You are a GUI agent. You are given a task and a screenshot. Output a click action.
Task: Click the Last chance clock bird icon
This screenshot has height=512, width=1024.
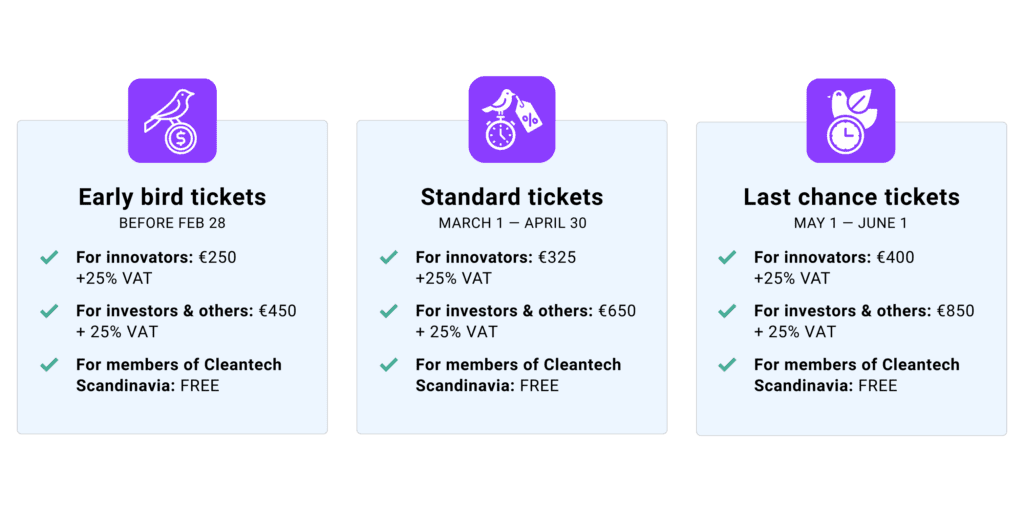pos(851,121)
